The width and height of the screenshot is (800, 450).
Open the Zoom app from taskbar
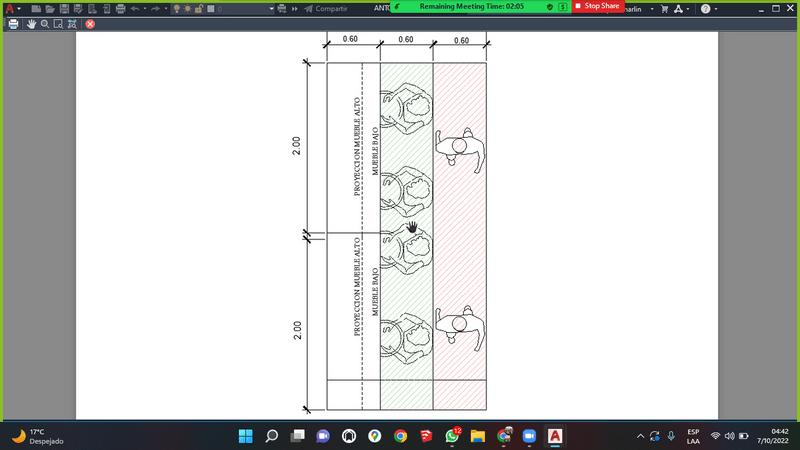click(530, 436)
